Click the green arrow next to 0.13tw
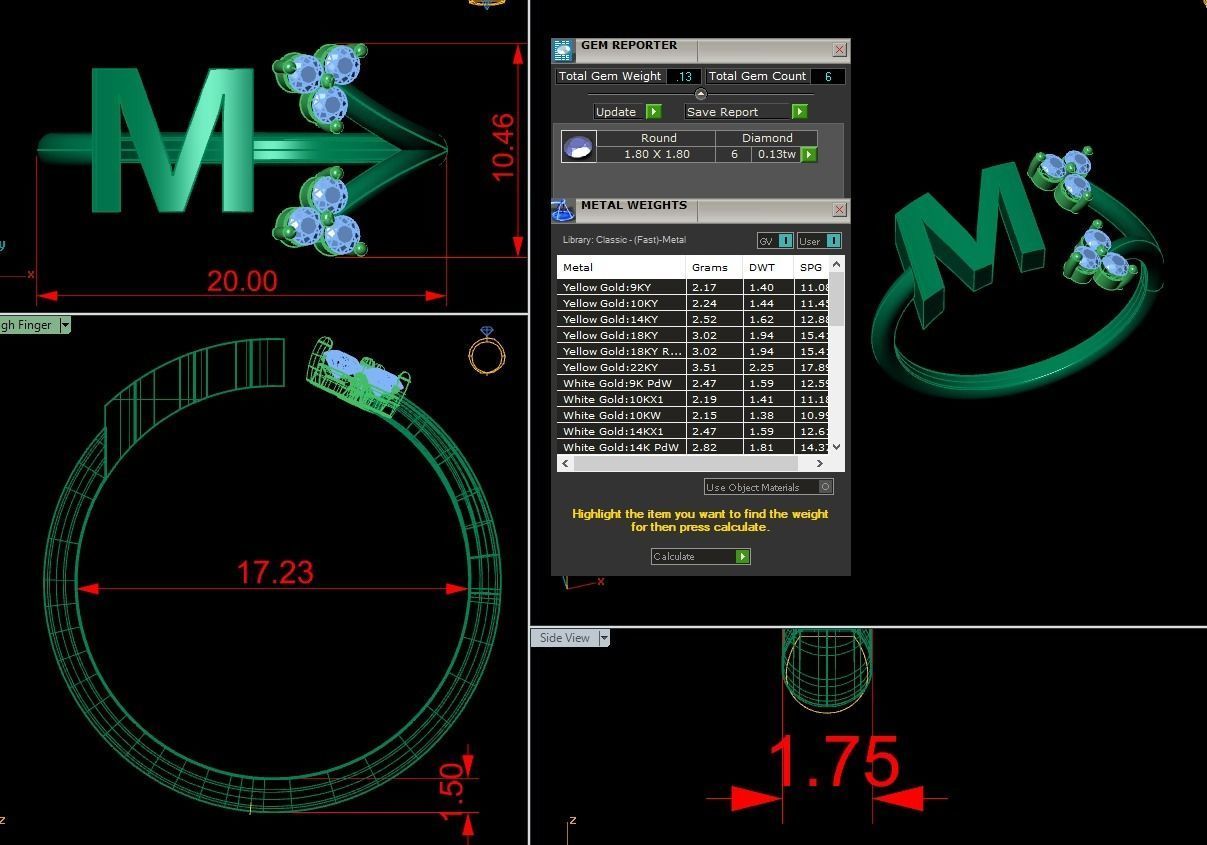The width and height of the screenshot is (1207, 845). tap(808, 154)
